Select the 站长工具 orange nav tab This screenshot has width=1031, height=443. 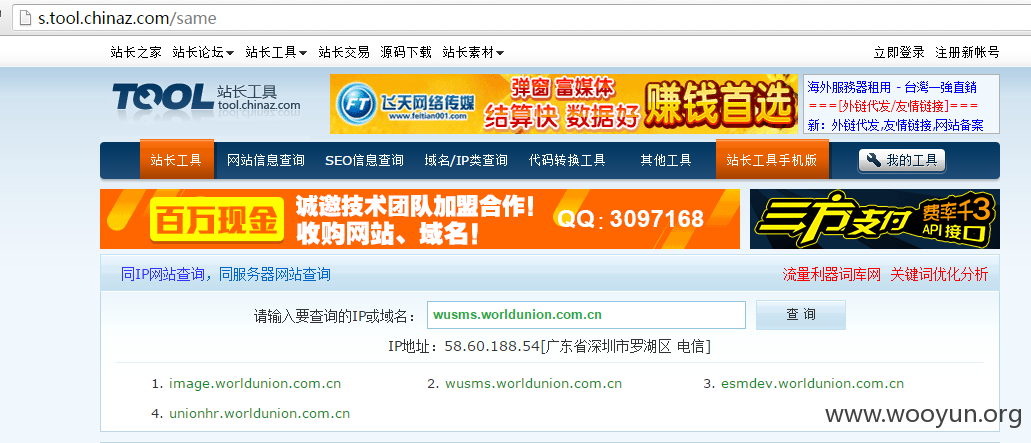pyautogui.click(x=176, y=160)
